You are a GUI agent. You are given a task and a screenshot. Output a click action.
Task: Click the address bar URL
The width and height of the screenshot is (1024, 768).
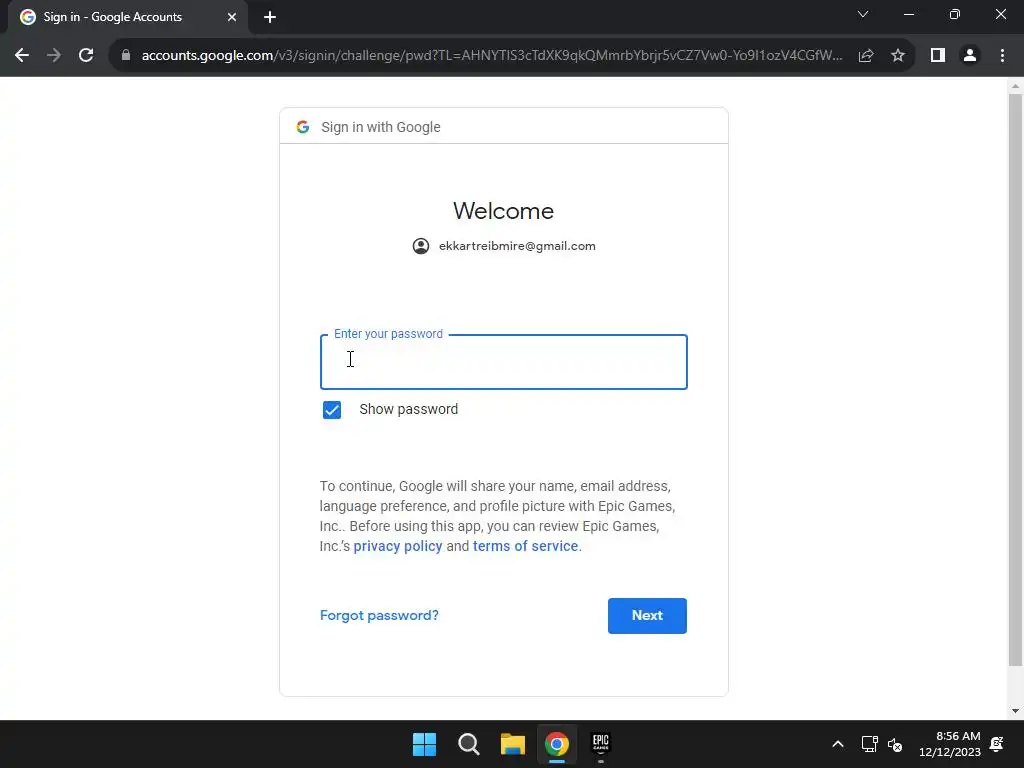(x=492, y=56)
